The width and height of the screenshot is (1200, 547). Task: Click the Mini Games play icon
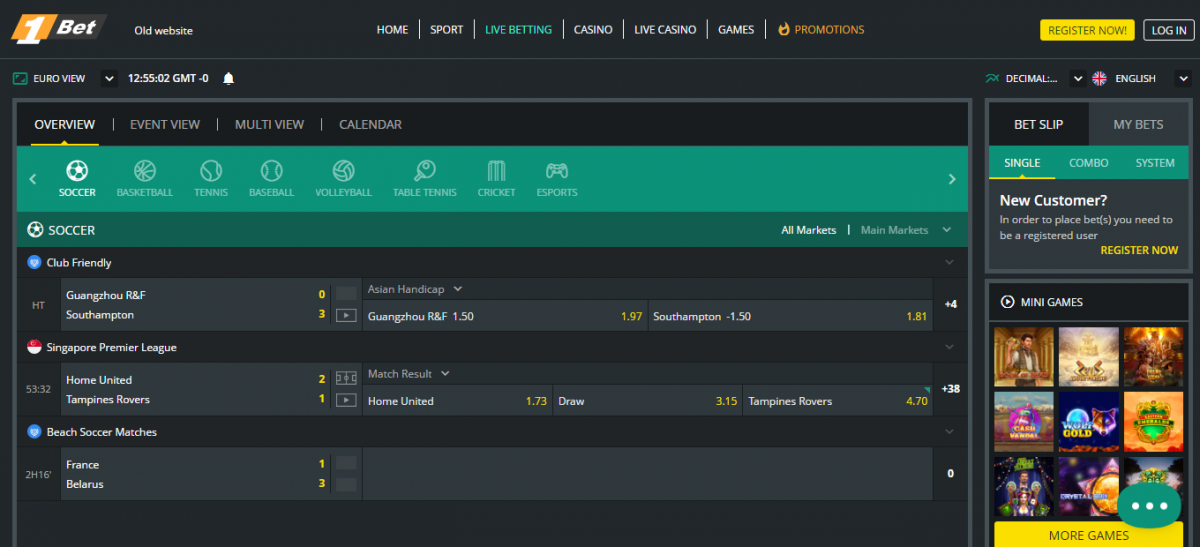1007,302
